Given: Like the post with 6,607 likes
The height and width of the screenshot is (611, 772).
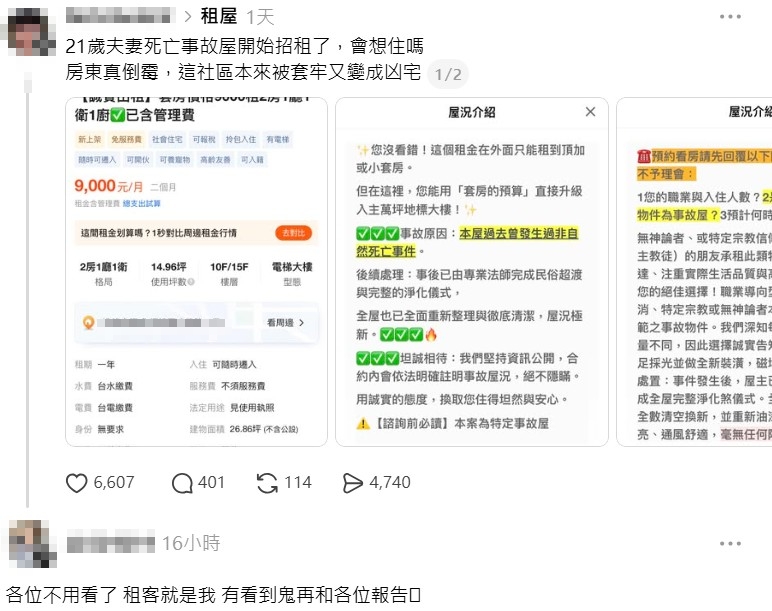Looking at the screenshot, I should coord(76,483).
